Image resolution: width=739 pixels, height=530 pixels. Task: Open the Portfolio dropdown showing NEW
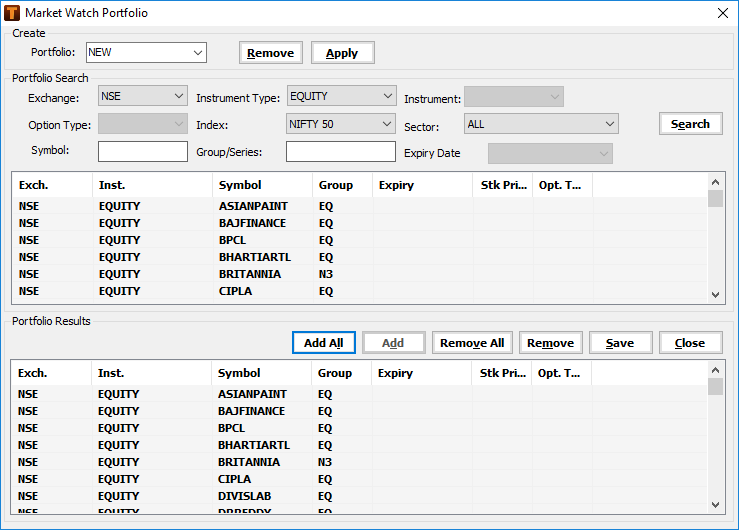point(146,52)
